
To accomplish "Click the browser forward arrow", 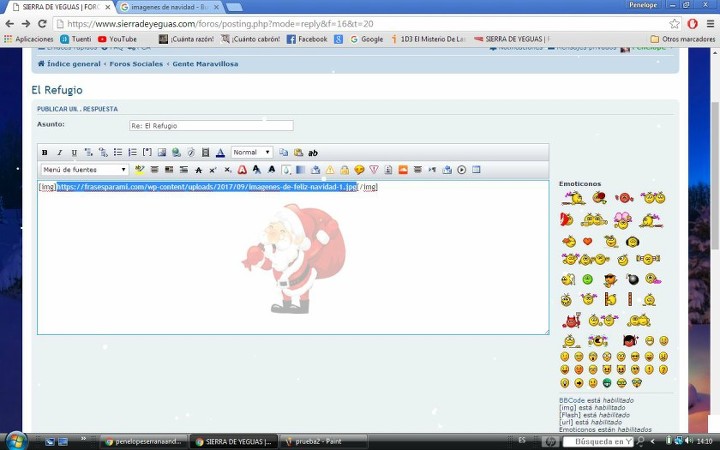I will [x=26, y=24].
